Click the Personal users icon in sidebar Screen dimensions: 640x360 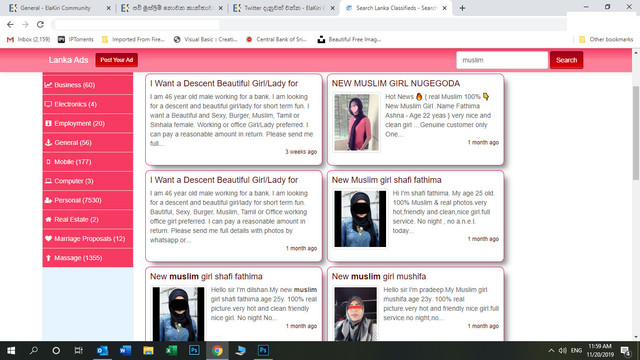point(48,200)
